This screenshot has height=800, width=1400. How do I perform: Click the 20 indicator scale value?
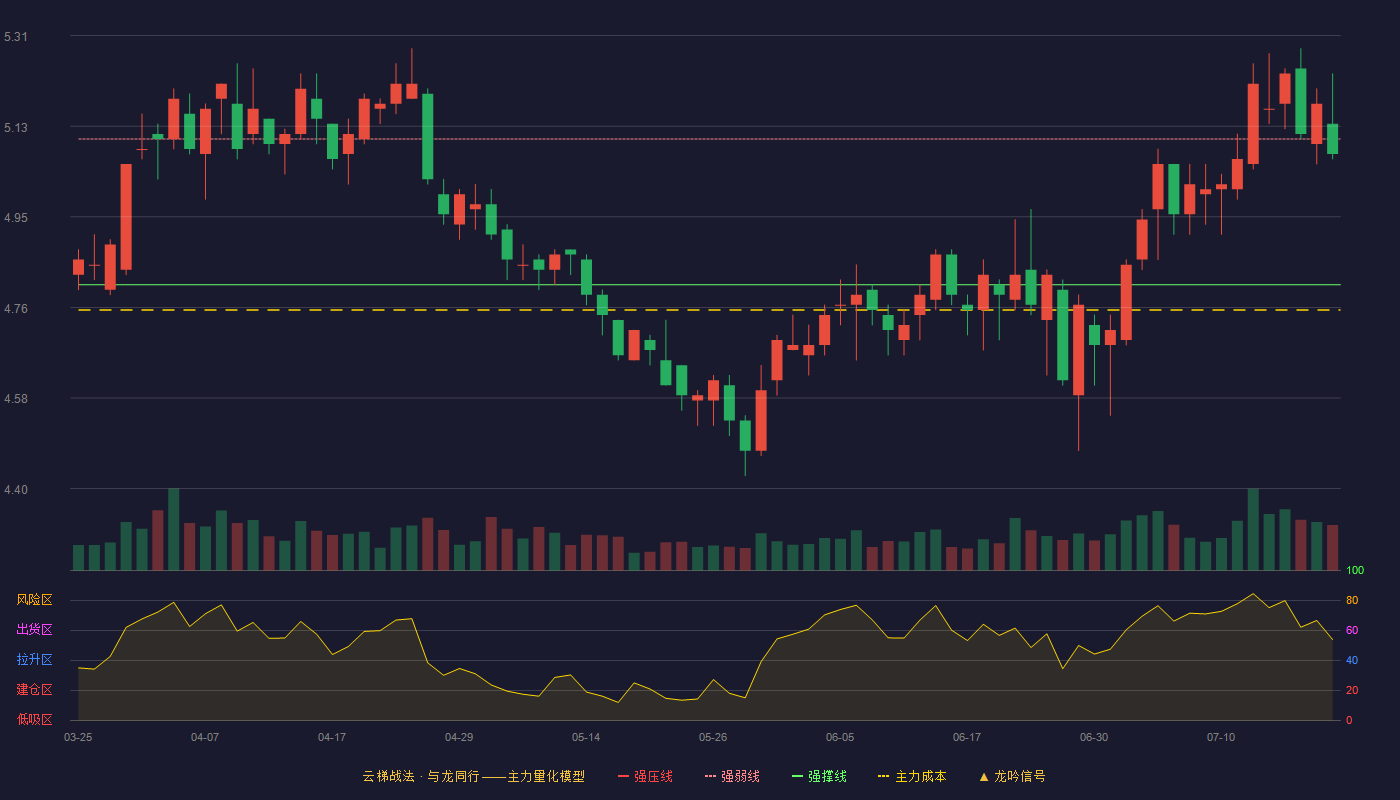point(1352,690)
